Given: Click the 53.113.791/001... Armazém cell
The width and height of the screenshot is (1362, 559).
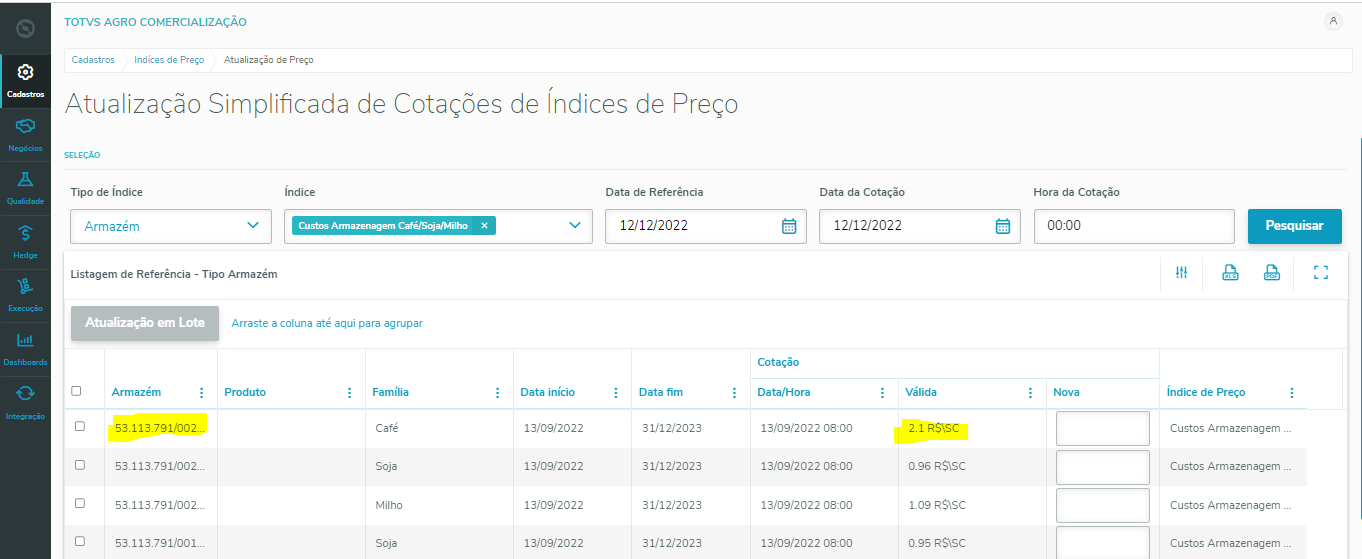Looking at the screenshot, I should click(x=160, y=543).
